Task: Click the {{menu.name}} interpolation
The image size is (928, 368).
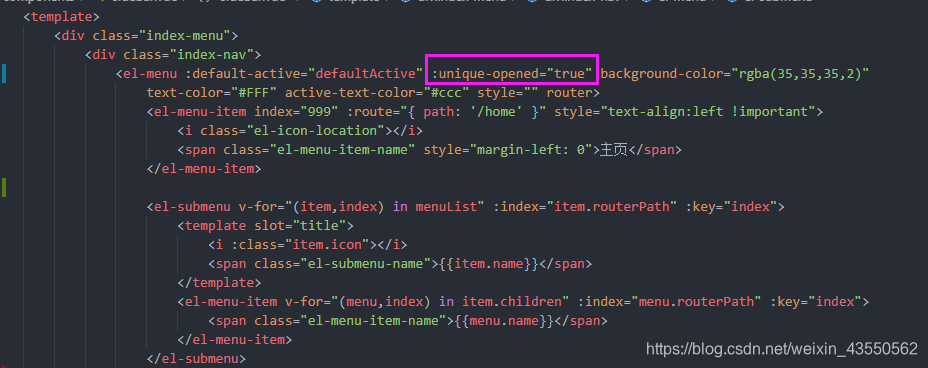Action: tap(503, 321)
